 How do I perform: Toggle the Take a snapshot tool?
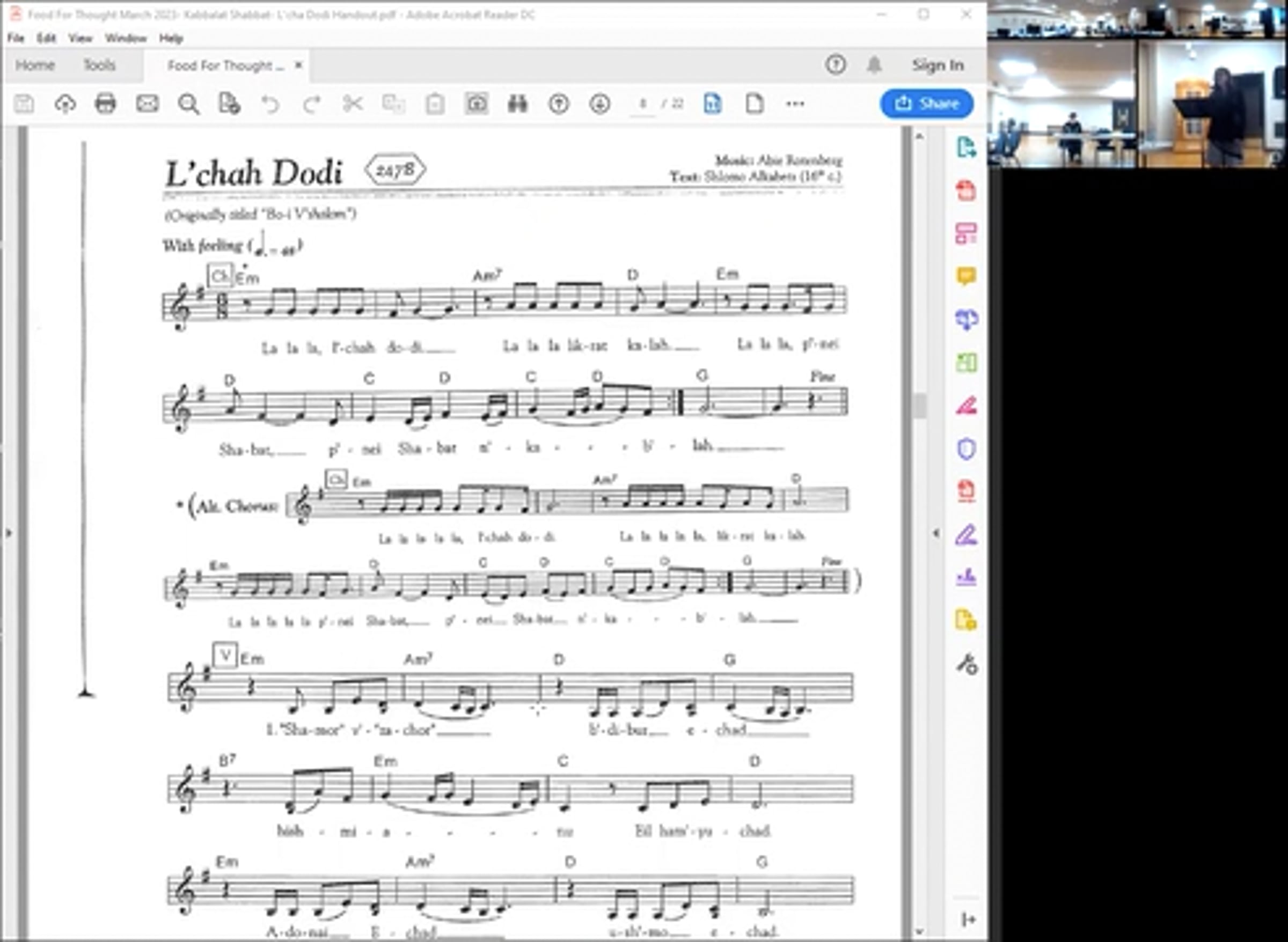(477, 104)
